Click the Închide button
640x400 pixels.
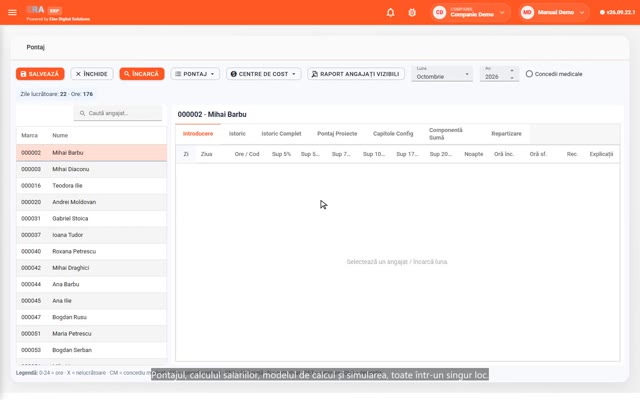92,74
